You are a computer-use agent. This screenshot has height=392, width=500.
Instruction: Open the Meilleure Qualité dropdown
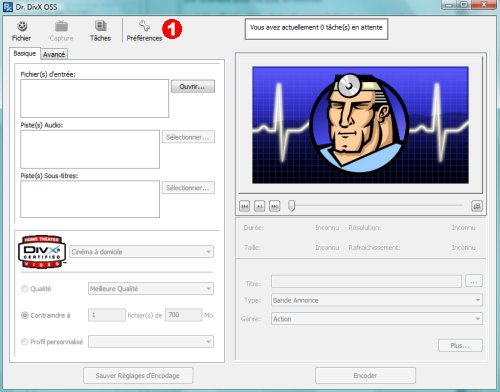pyautogui.click(x=151, y=289)
